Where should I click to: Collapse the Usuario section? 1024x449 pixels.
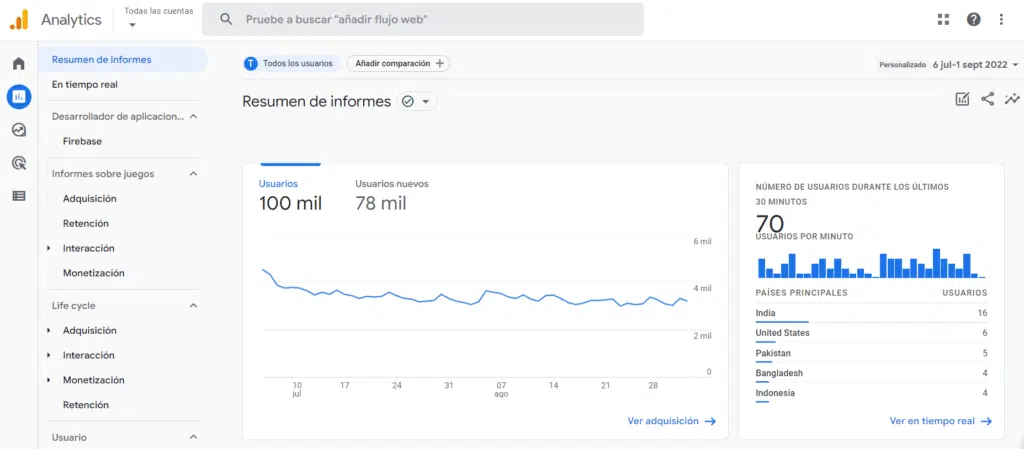pos(193,437)
